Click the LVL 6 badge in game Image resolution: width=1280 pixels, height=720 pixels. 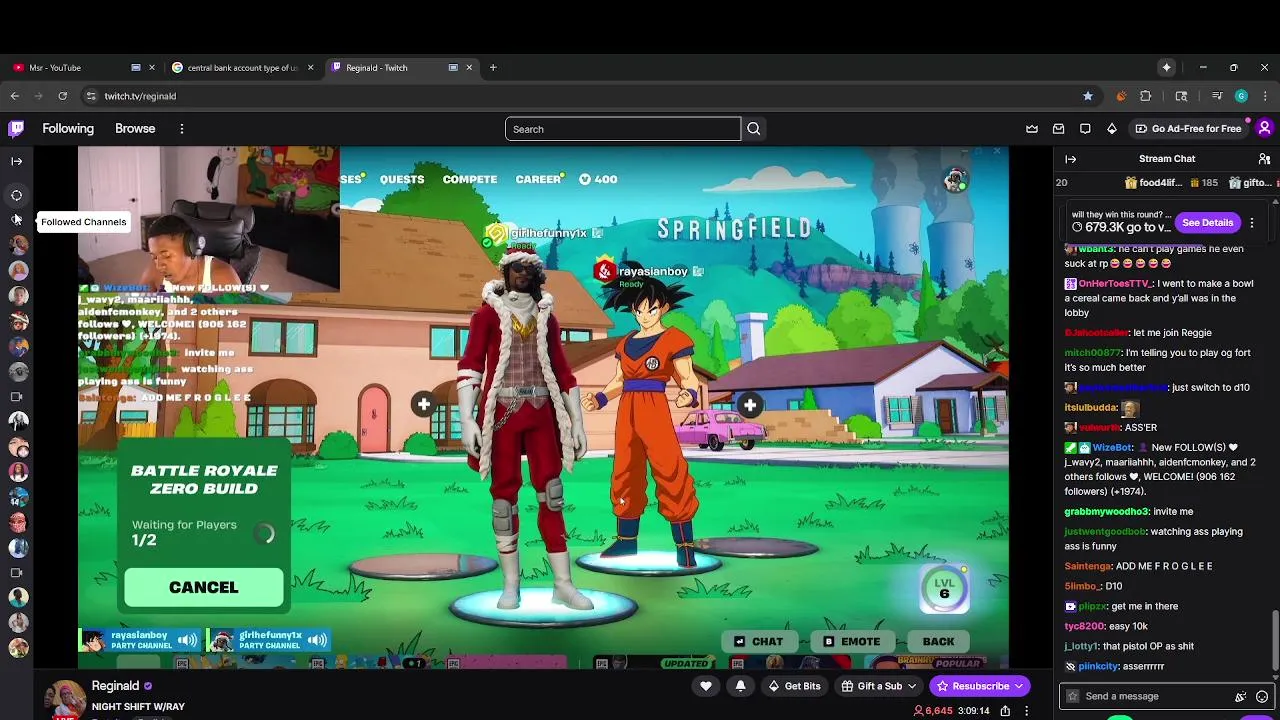944,588
